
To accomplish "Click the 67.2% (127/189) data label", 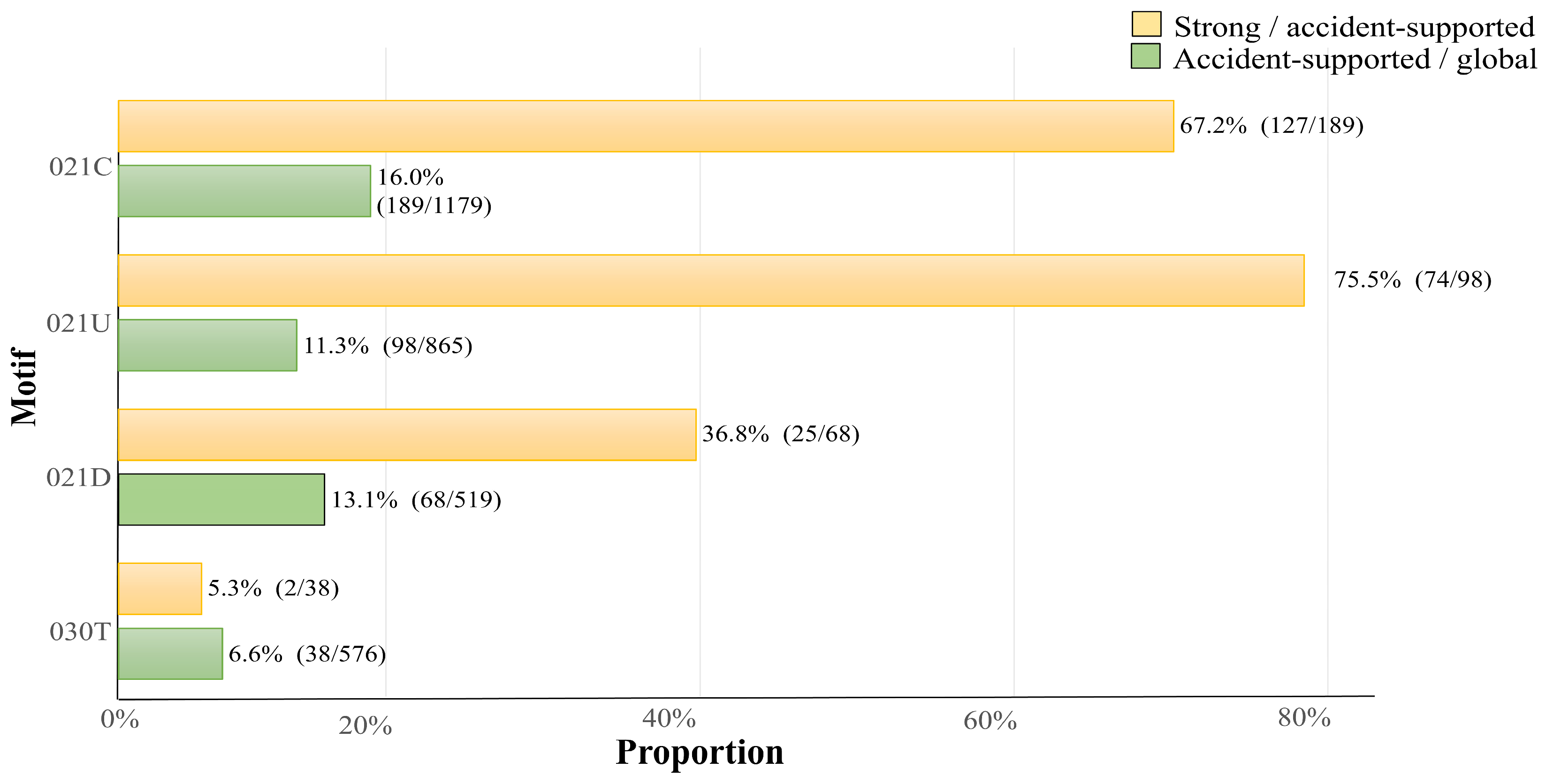I will [1272, 125].
